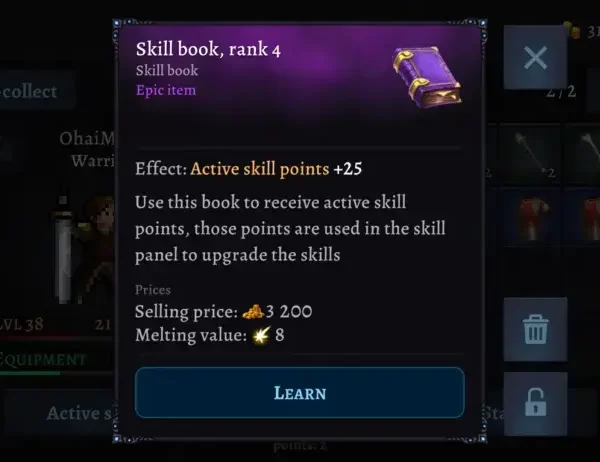Click the gold coins selling price icon
600x462 pixels.
[x=253, y=312]
